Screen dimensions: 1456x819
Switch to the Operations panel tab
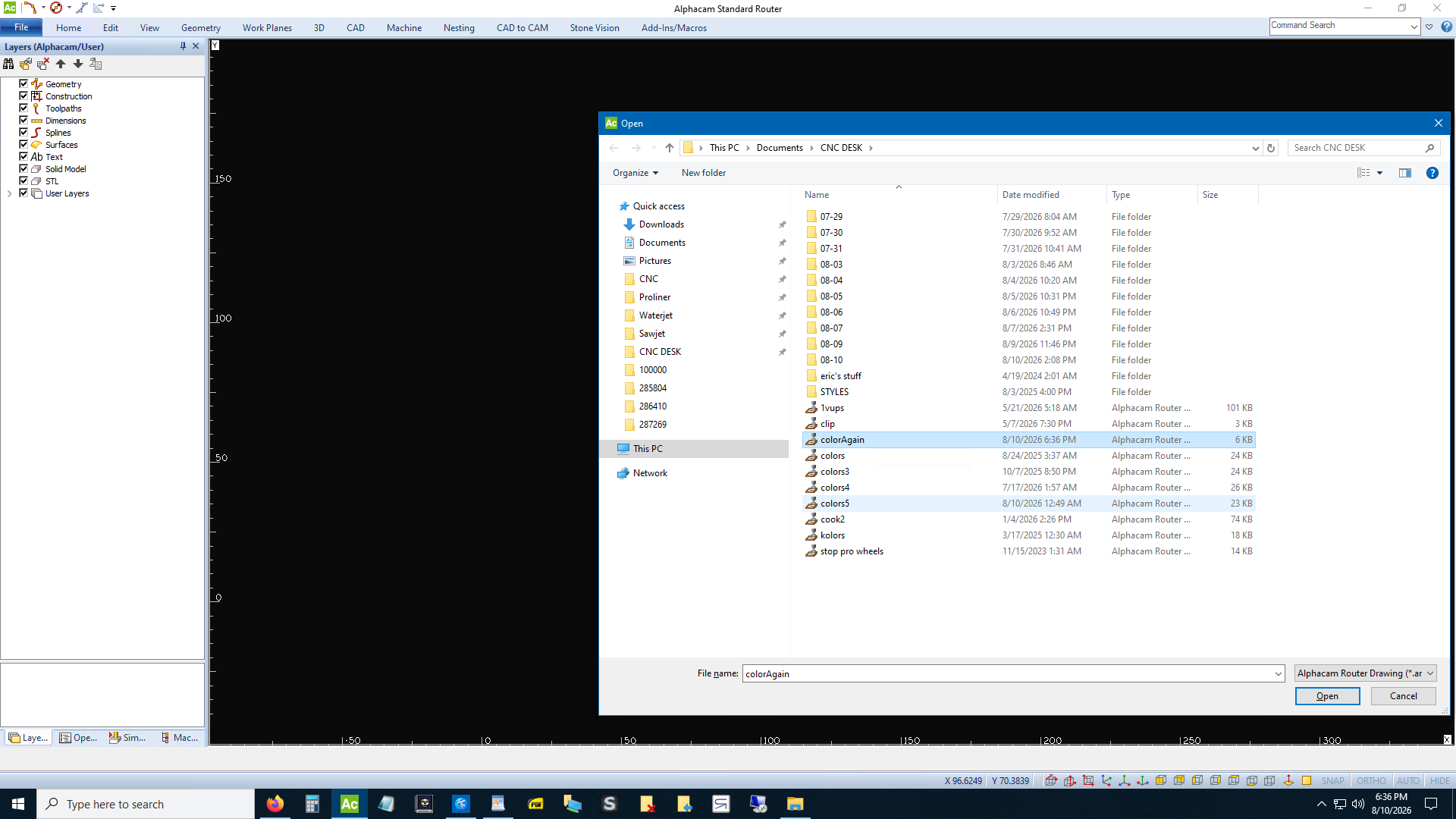point(78,738)
